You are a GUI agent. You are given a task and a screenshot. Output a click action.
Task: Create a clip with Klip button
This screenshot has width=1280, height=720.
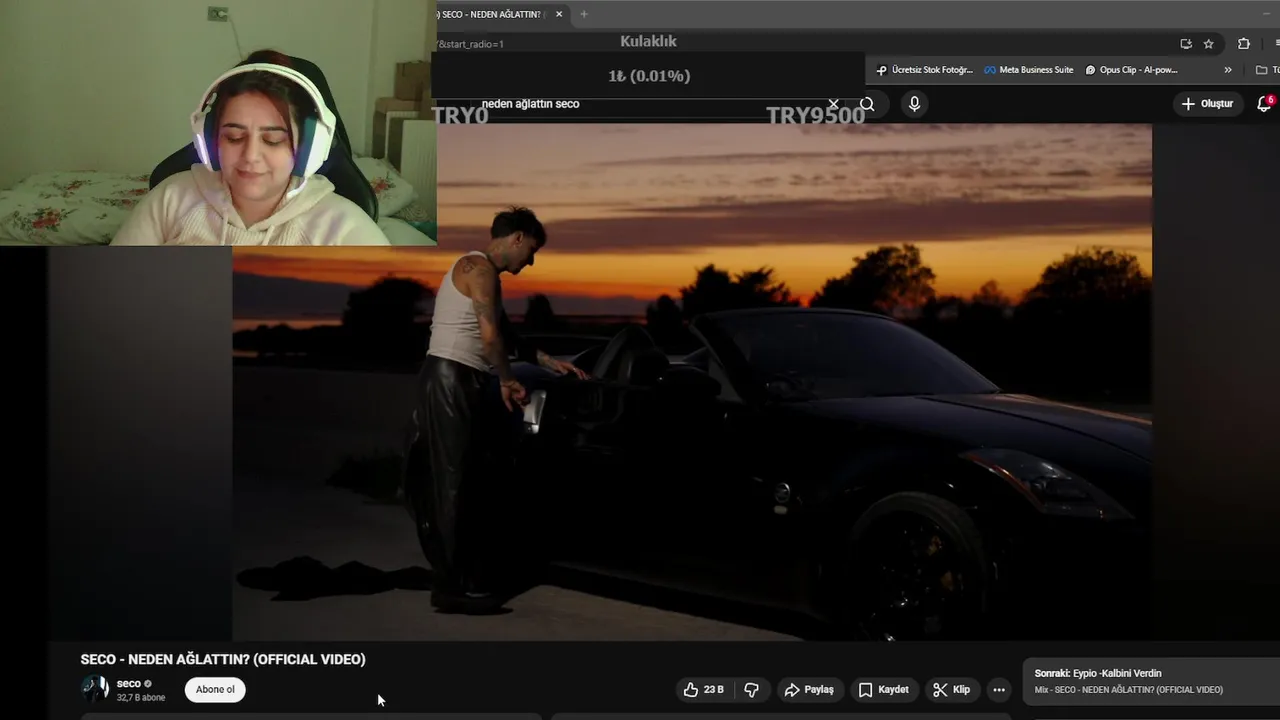coord(952,690)
